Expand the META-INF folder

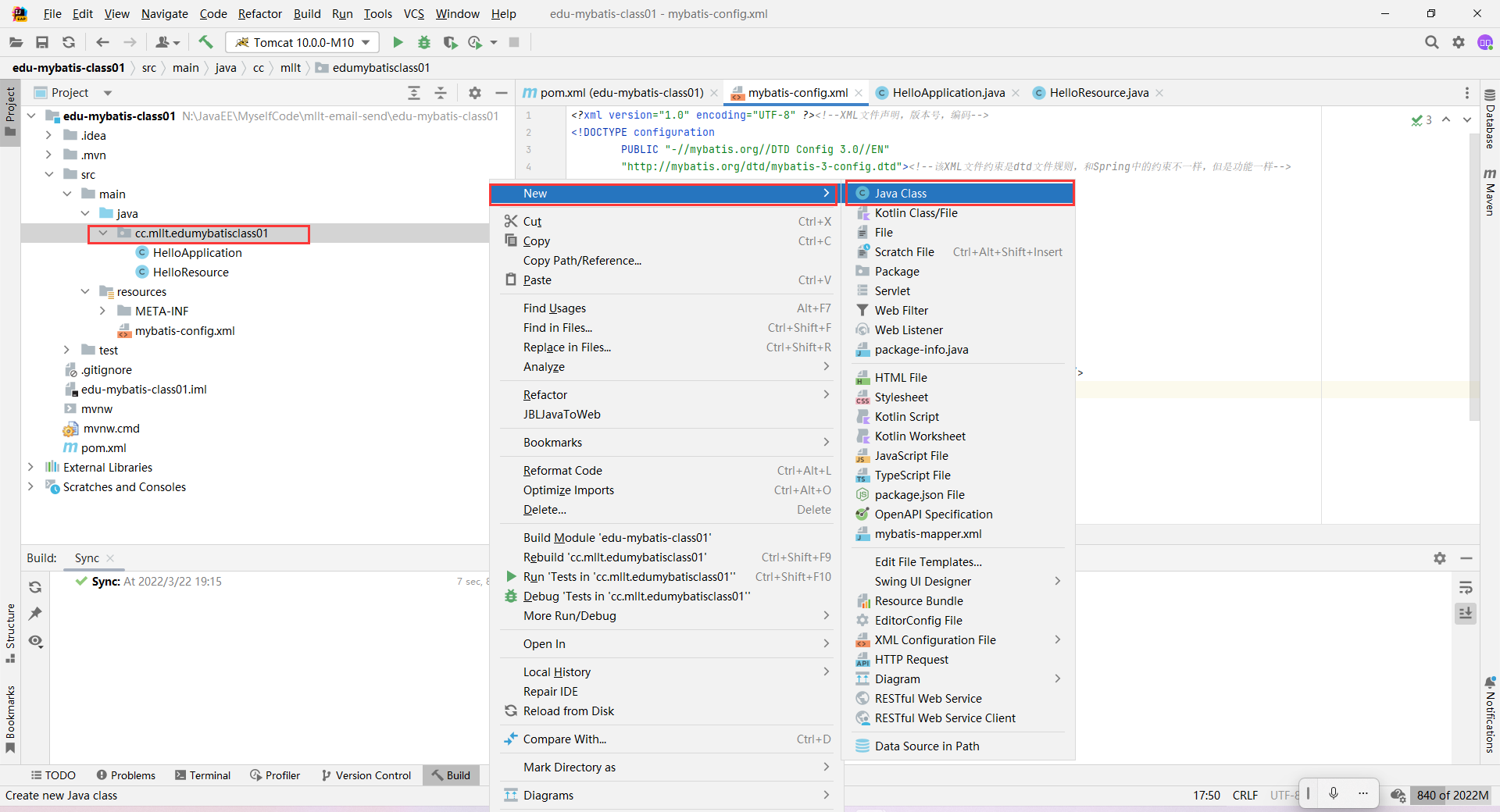pos(103,312)
